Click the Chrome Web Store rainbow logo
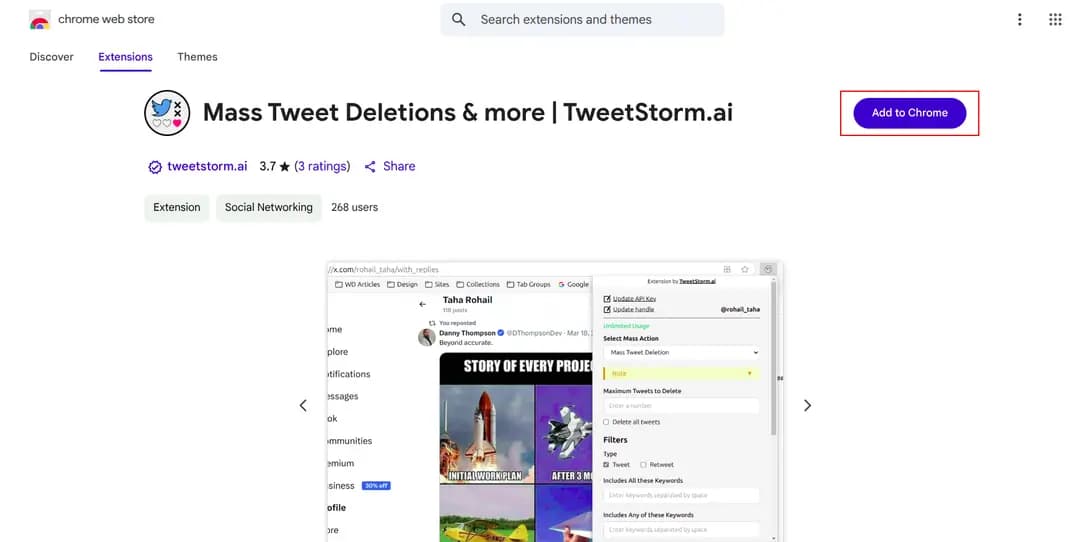Image resolution: width=1080 pixels, height=542 pixels. tap(40, 20)
